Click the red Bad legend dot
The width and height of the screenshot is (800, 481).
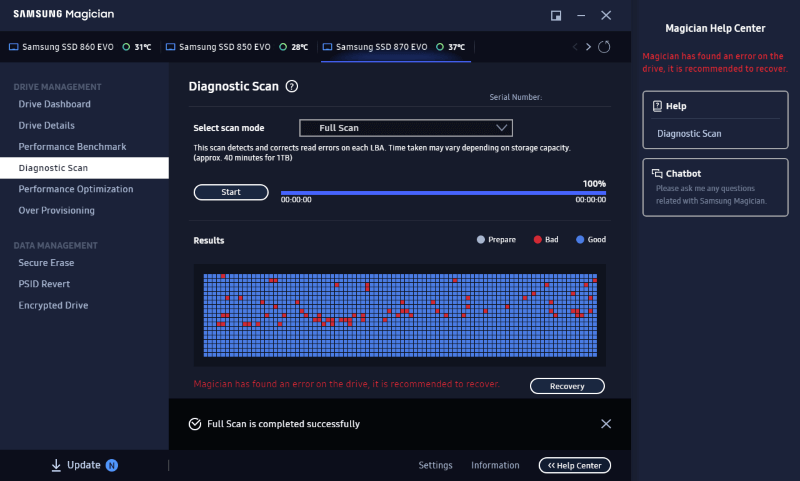537,240
